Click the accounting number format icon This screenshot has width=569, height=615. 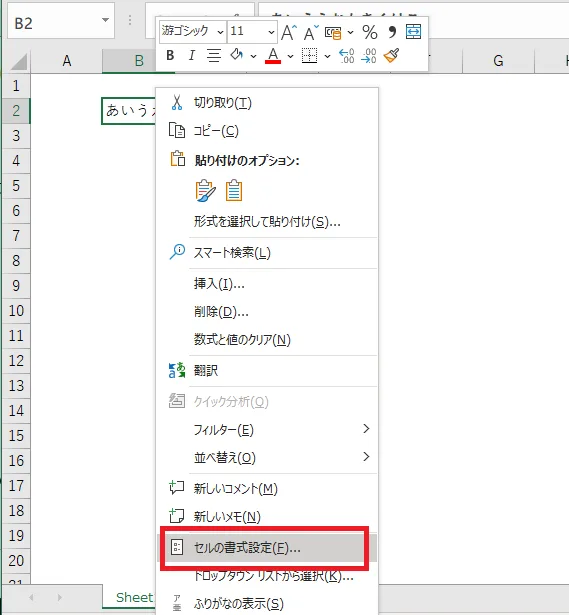tap(333, 33)
